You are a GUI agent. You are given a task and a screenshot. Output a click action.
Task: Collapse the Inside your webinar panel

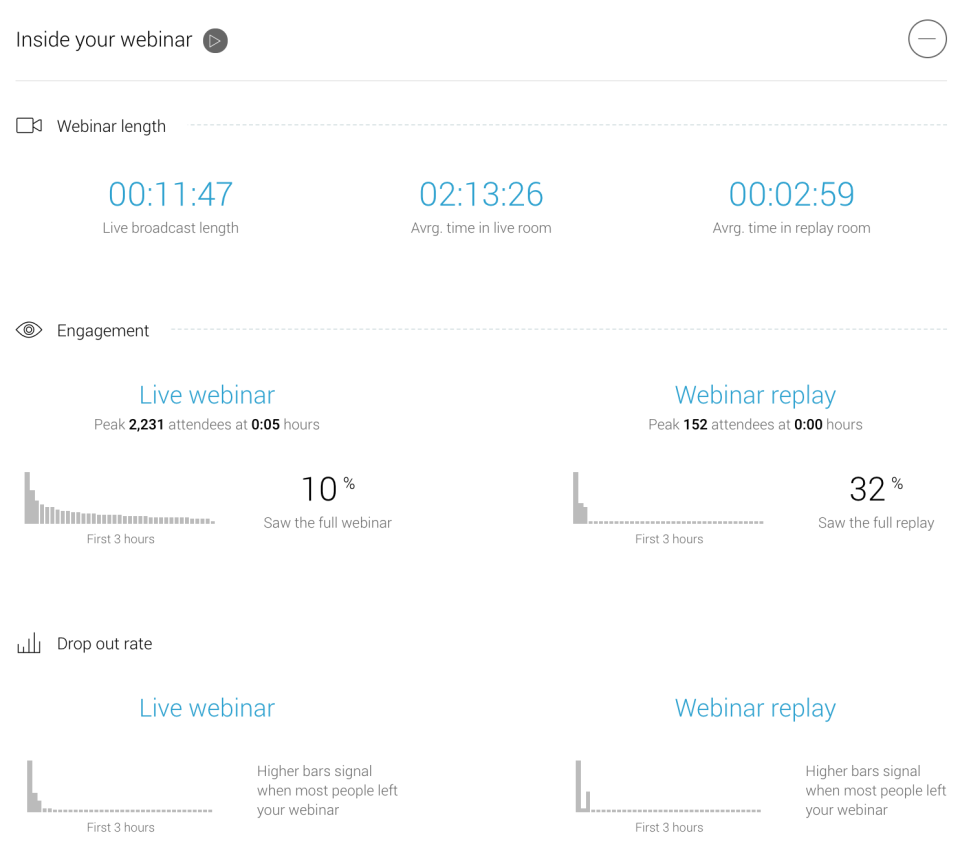[x=927, y=39]
